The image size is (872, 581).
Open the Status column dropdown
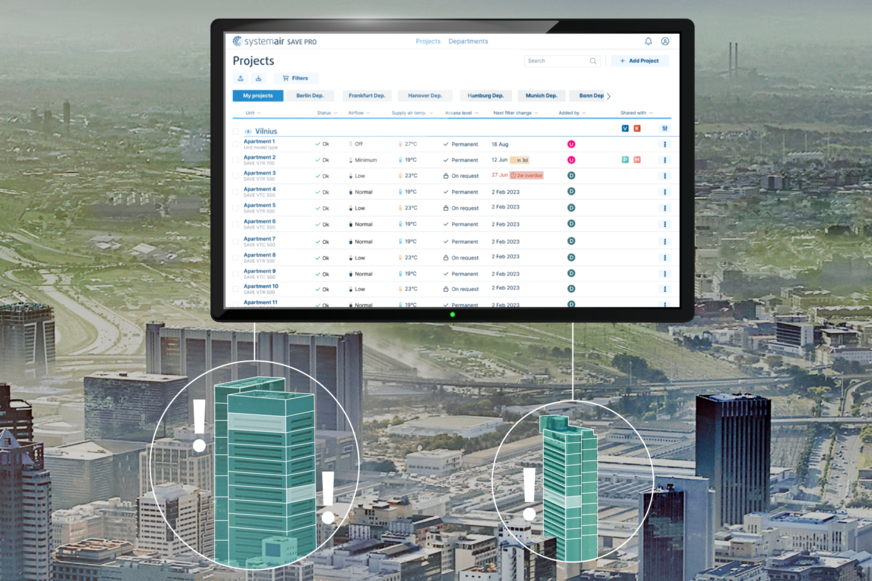coord(328,113)
